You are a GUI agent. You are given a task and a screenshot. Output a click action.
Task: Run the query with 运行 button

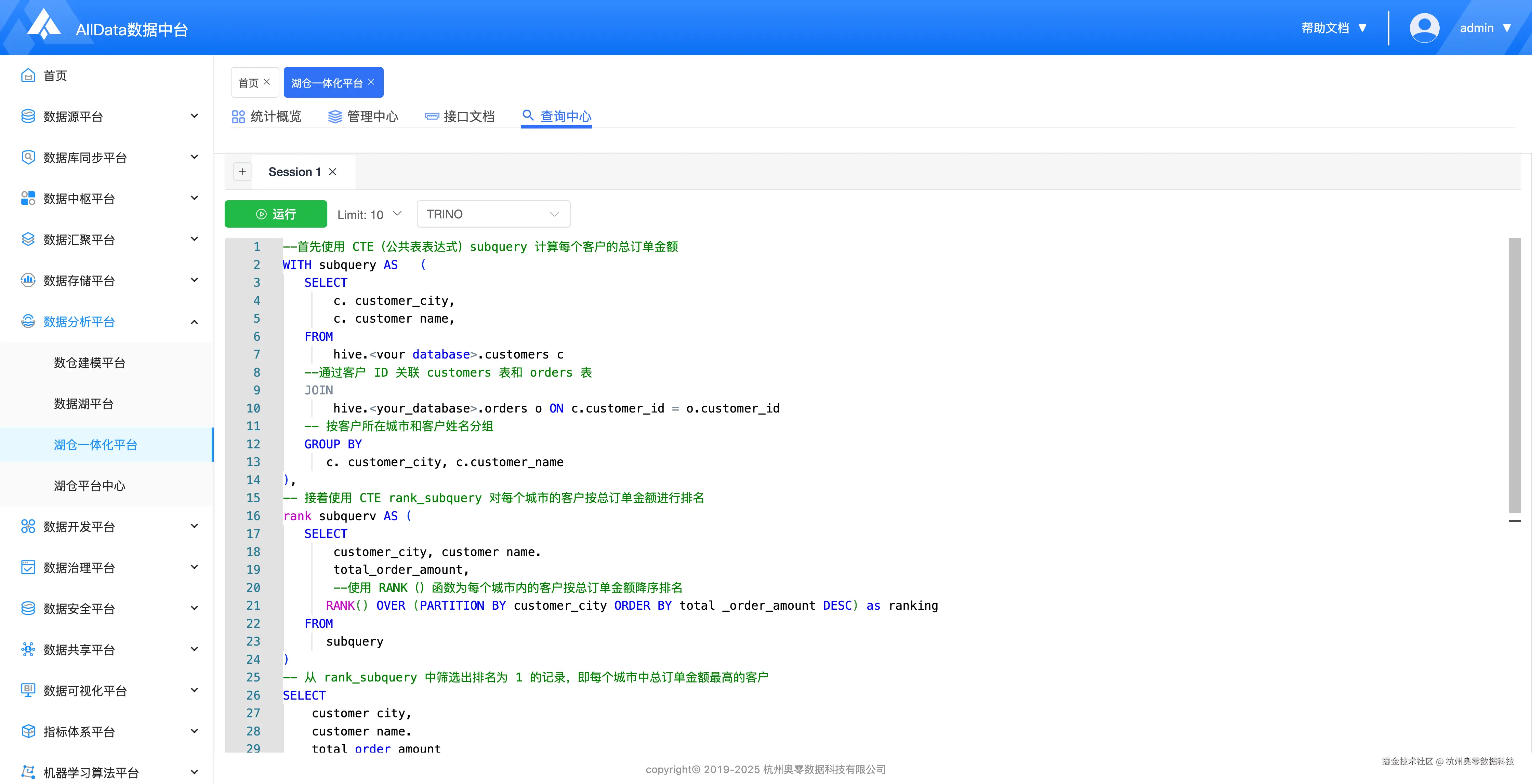click(275, 214)
